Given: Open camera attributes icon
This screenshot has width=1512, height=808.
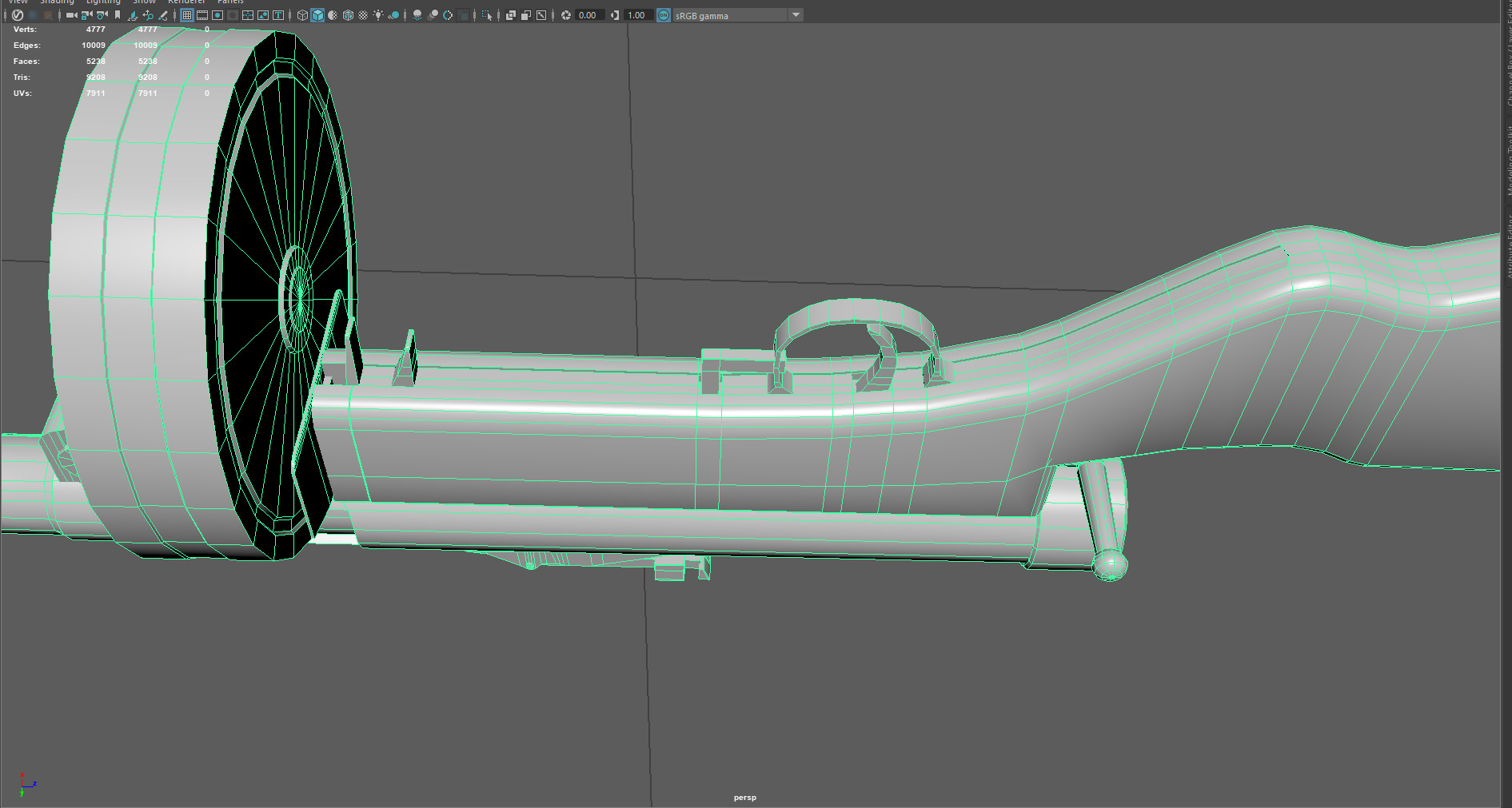Looking at the screenshot, I should pos(102,15).
